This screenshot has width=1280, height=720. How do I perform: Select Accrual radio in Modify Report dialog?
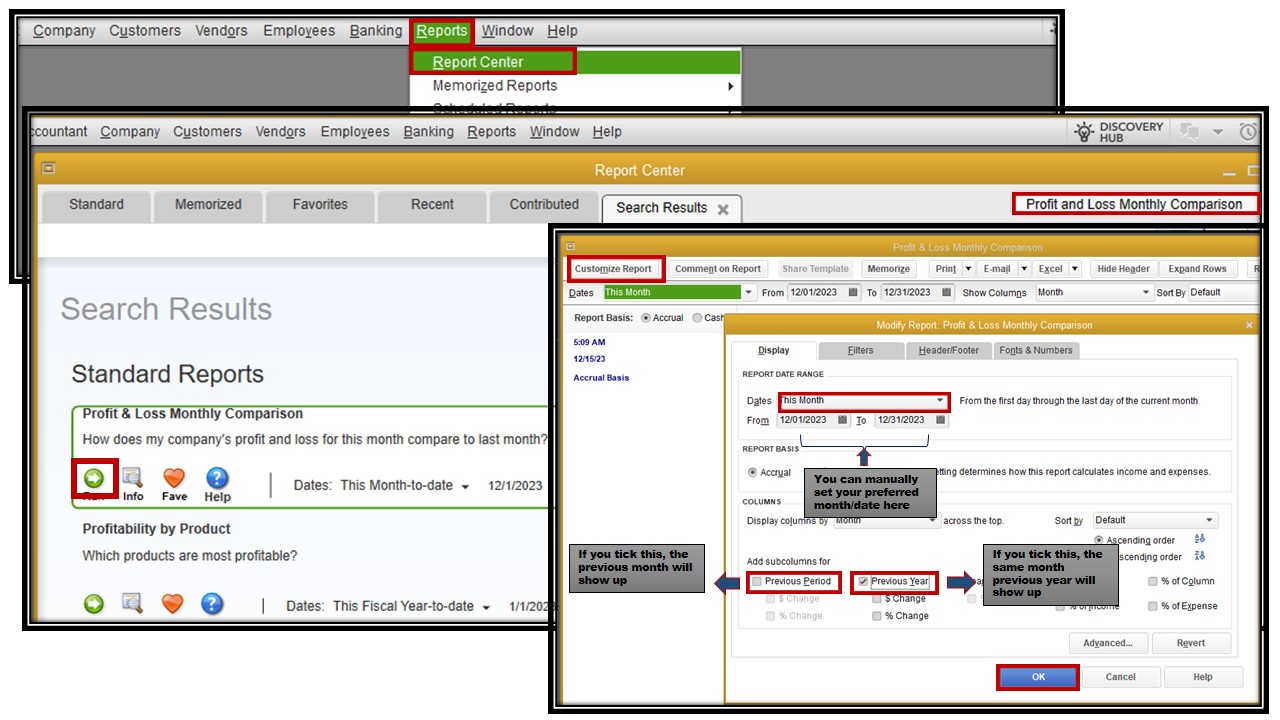coord(753,472)
